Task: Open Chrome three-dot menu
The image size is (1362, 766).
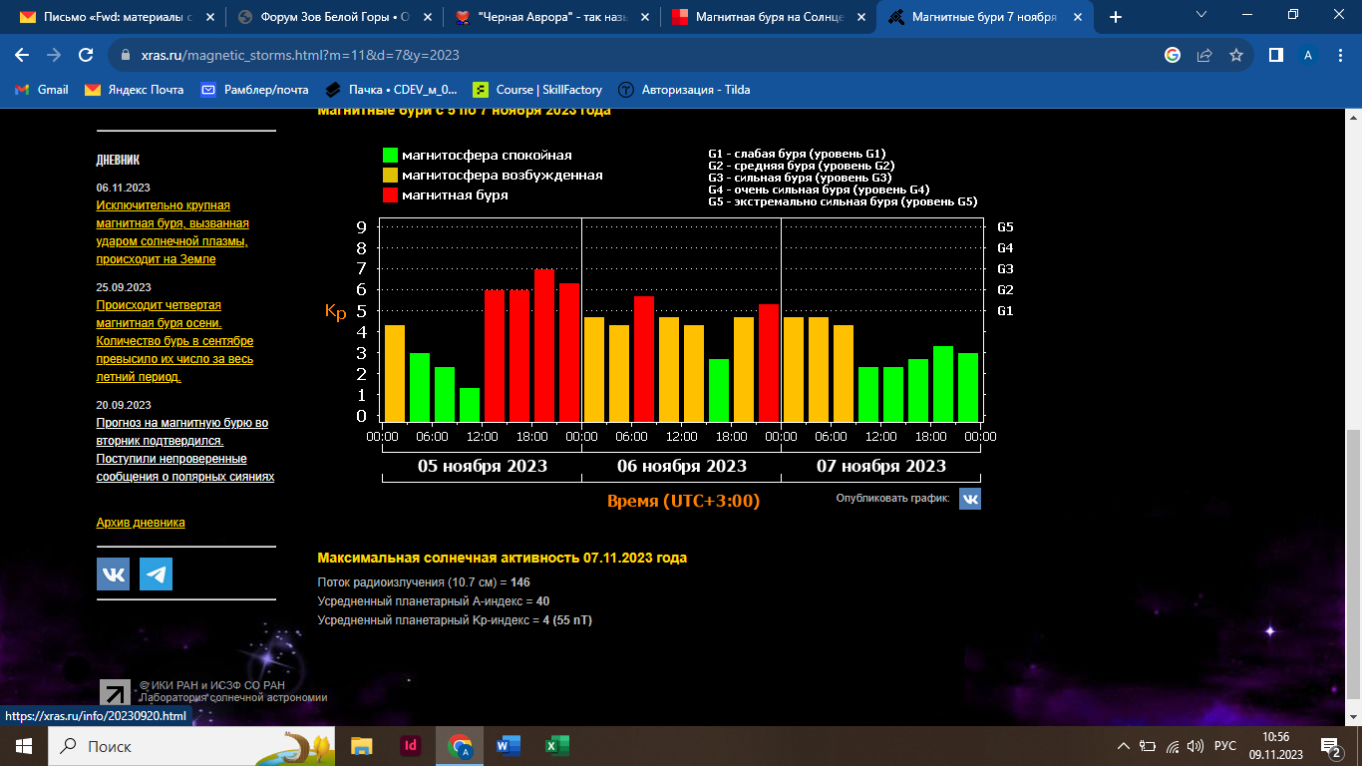Action: (x=1339, y=56)
